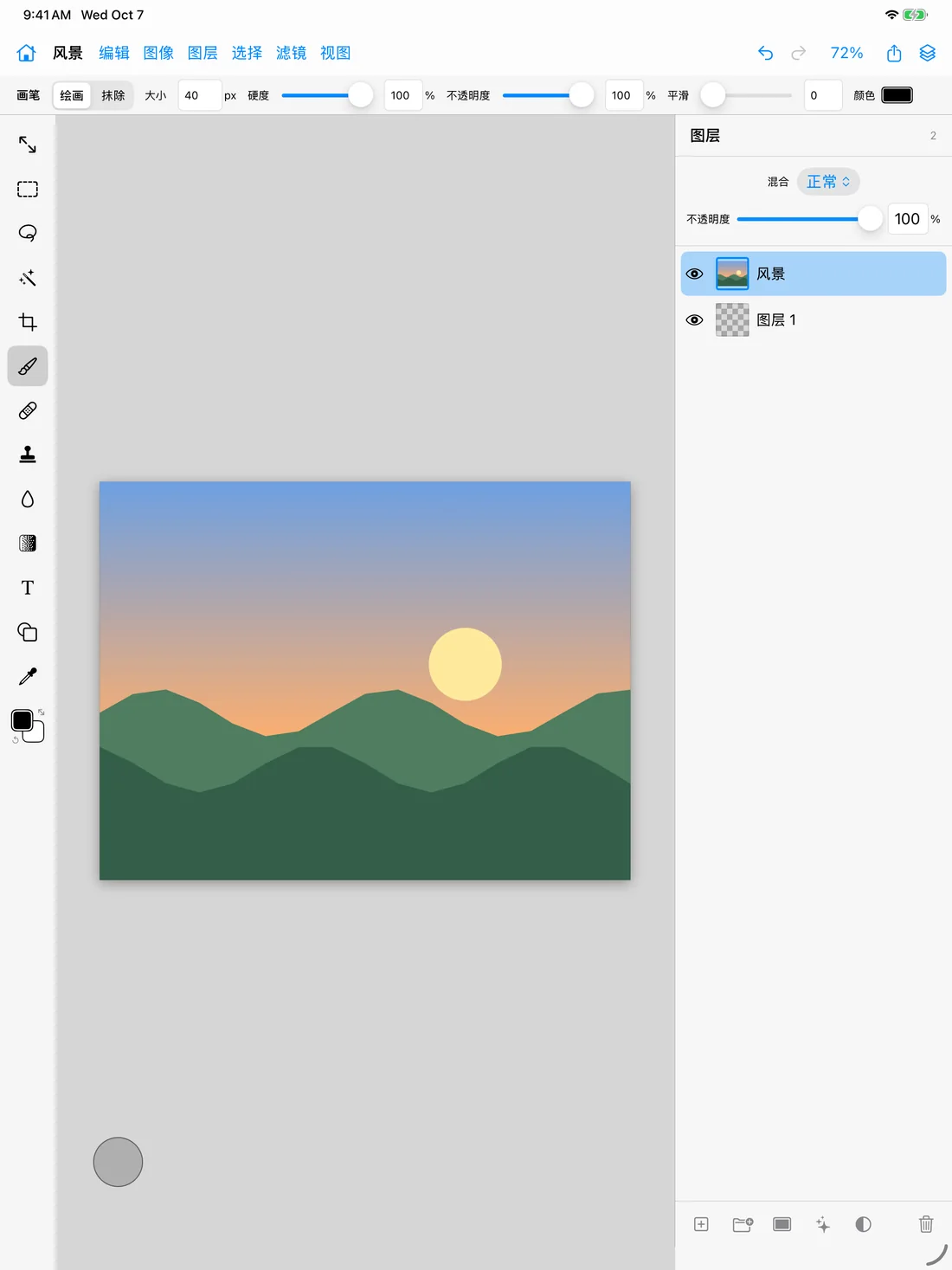The height and width of the screenshot is (1270, 952).
Task: Add a new layer
Action: point(701,1224)
